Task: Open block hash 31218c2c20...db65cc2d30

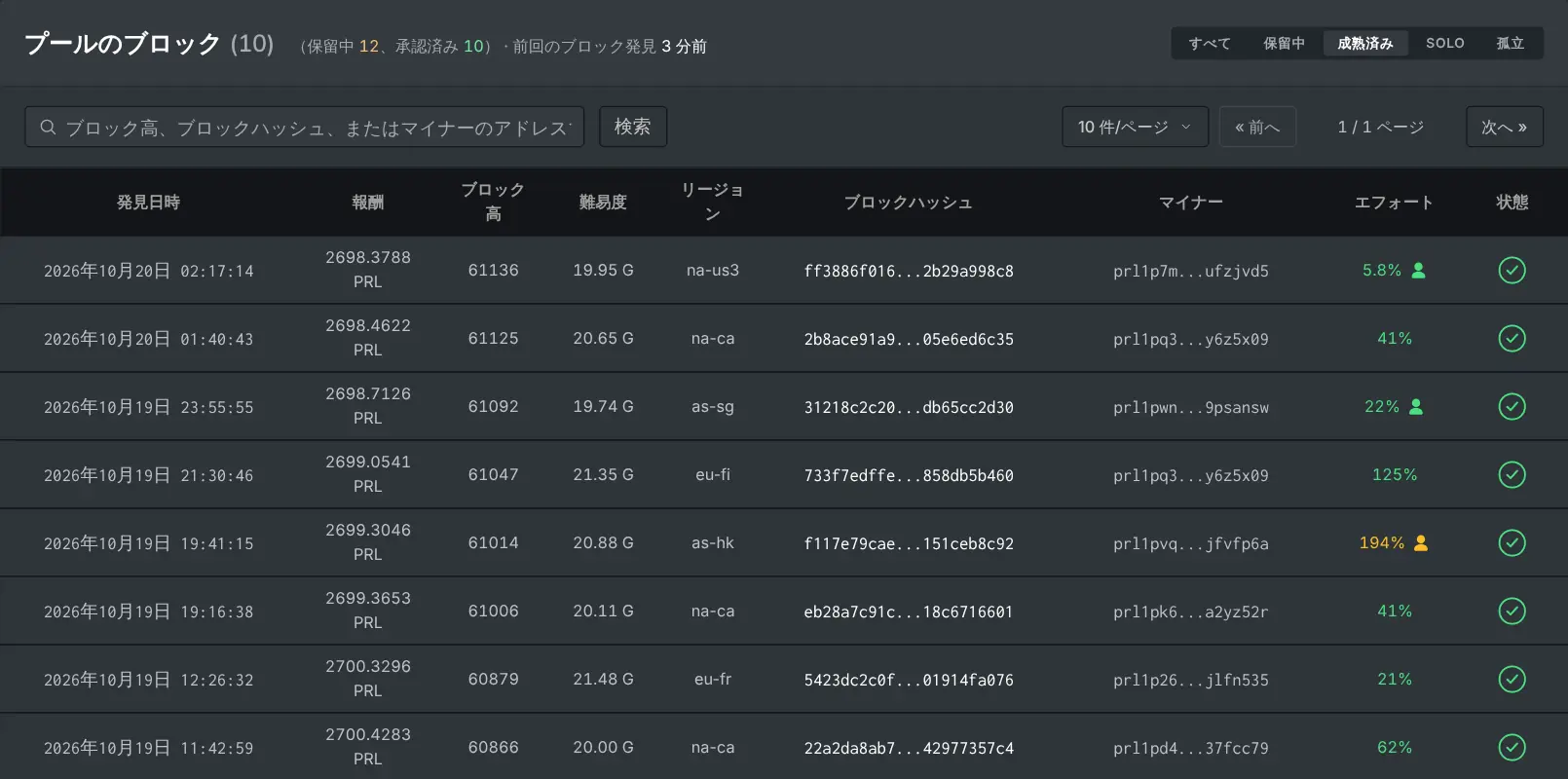Action: pos(909,407)
